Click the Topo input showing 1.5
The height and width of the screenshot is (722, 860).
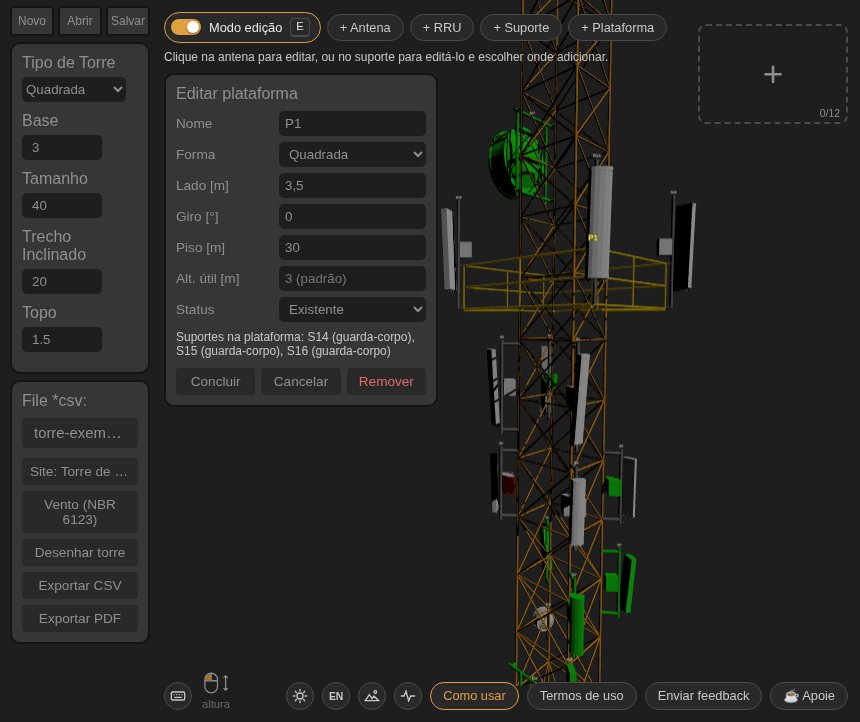click(62, 340)
